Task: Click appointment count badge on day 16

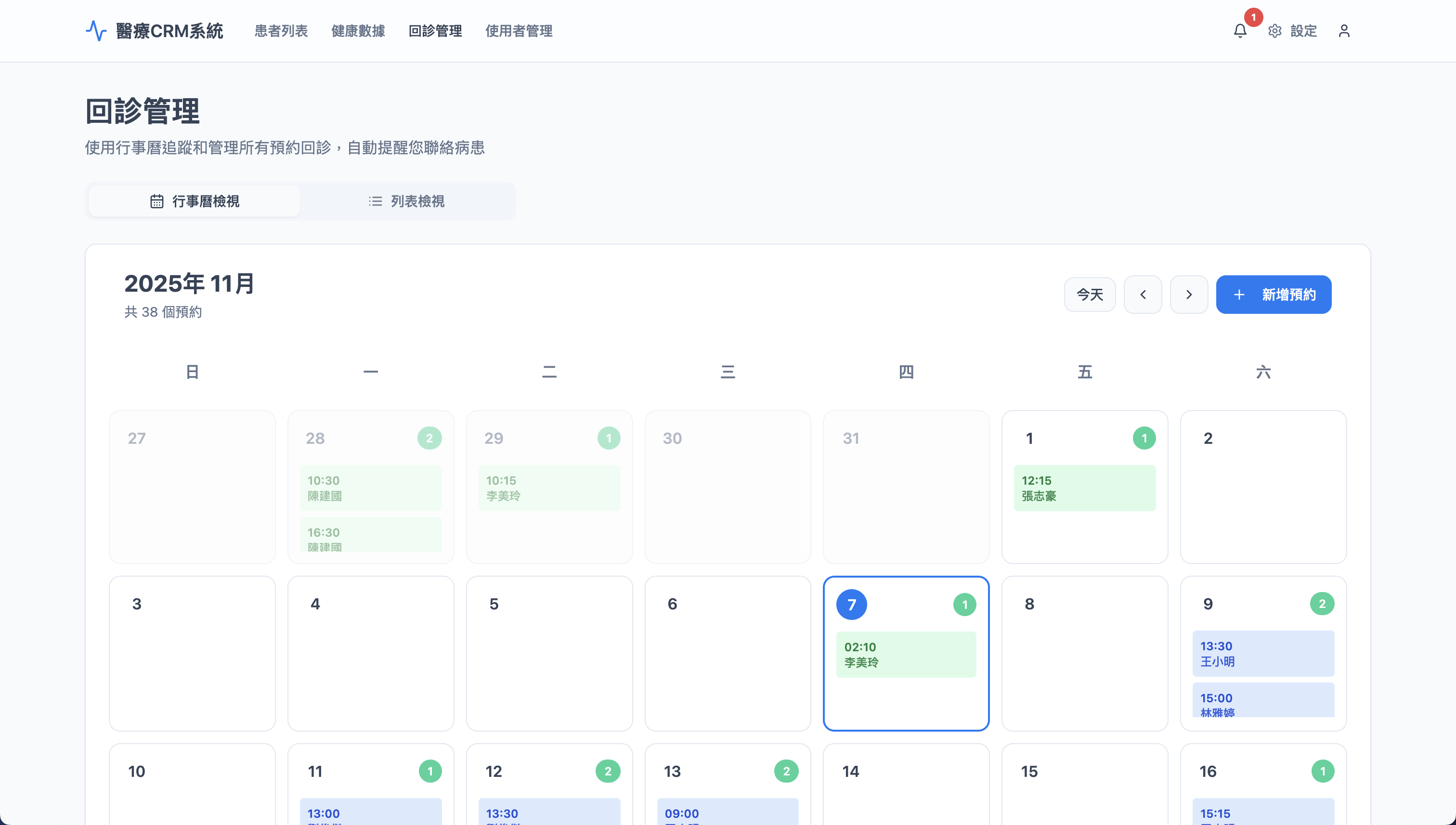Action: click(1322, 771)
